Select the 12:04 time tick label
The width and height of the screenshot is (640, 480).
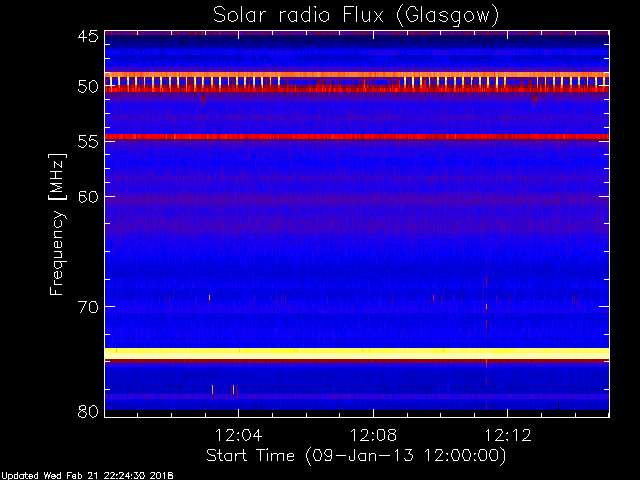point(238,435)
